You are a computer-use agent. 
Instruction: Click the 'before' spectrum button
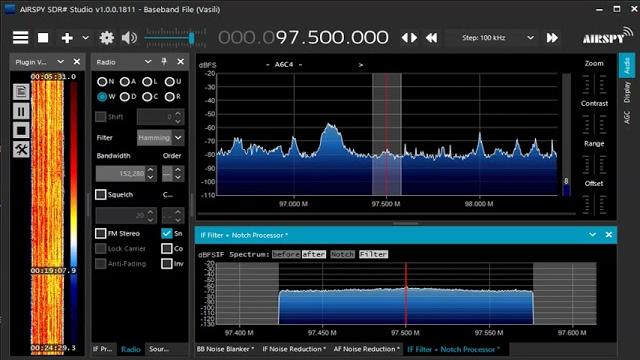point(286,254)
